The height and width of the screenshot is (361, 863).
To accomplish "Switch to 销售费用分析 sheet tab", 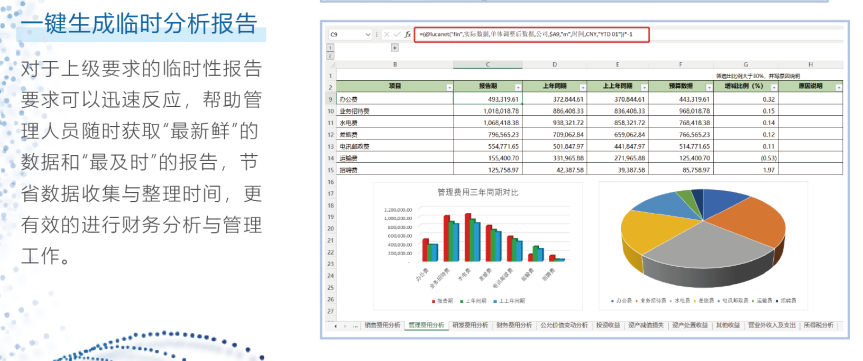I will (x=383, y=326).
